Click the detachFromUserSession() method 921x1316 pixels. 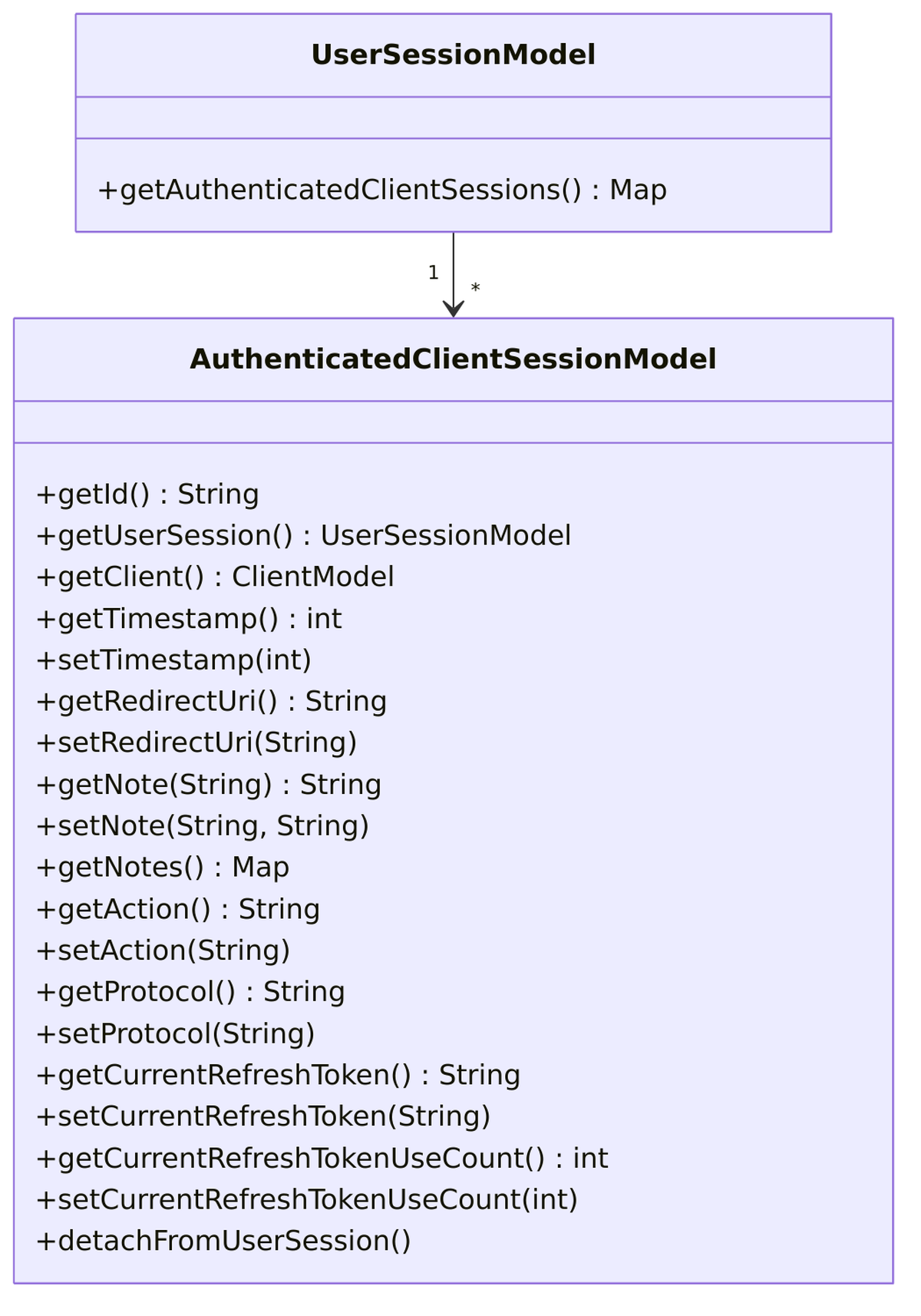coord(223,1241)
